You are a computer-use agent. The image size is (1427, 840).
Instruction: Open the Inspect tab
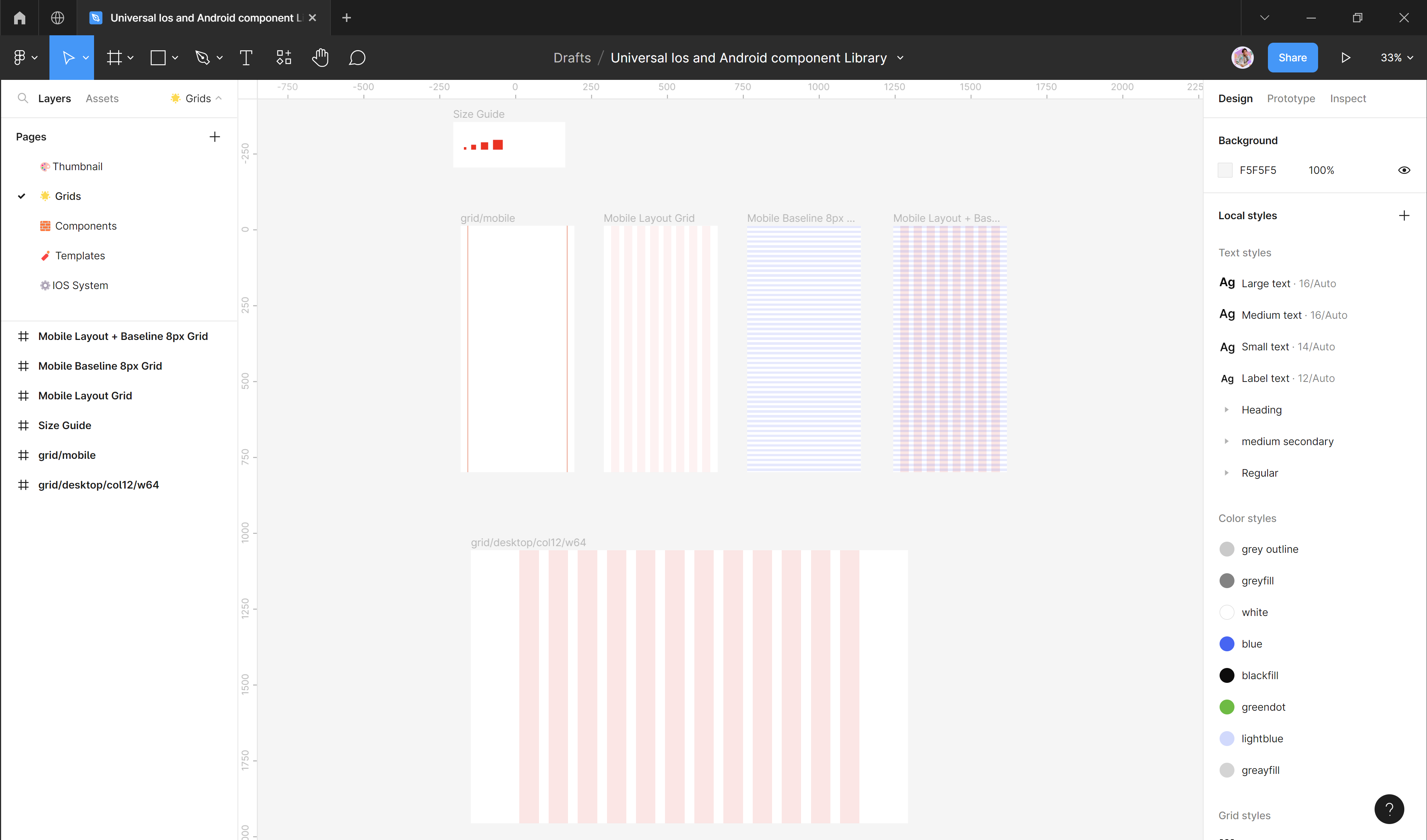click(1348, 98)
